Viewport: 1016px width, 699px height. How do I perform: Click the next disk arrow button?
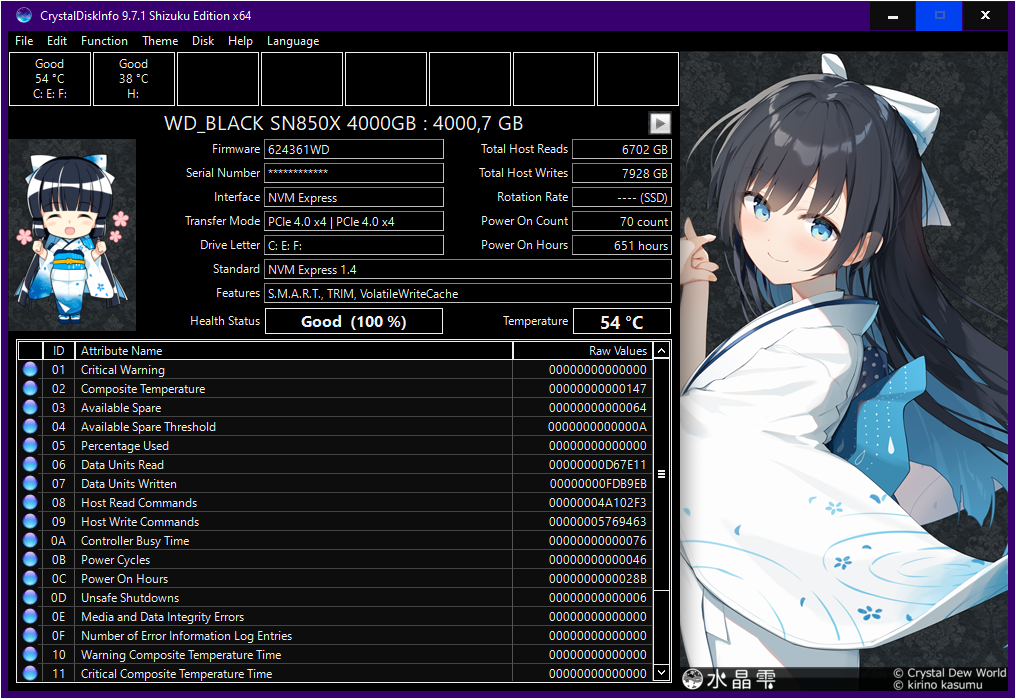pos(659,123)
